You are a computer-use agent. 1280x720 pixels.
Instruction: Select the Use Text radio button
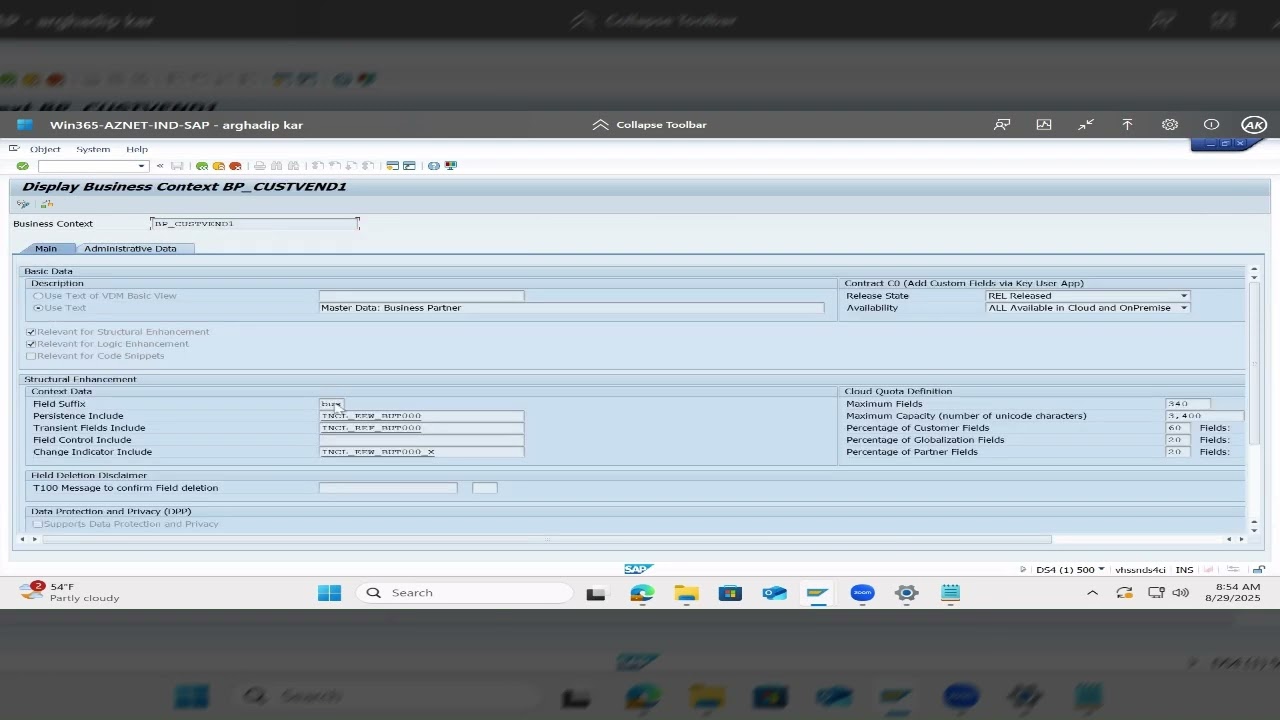39,308
